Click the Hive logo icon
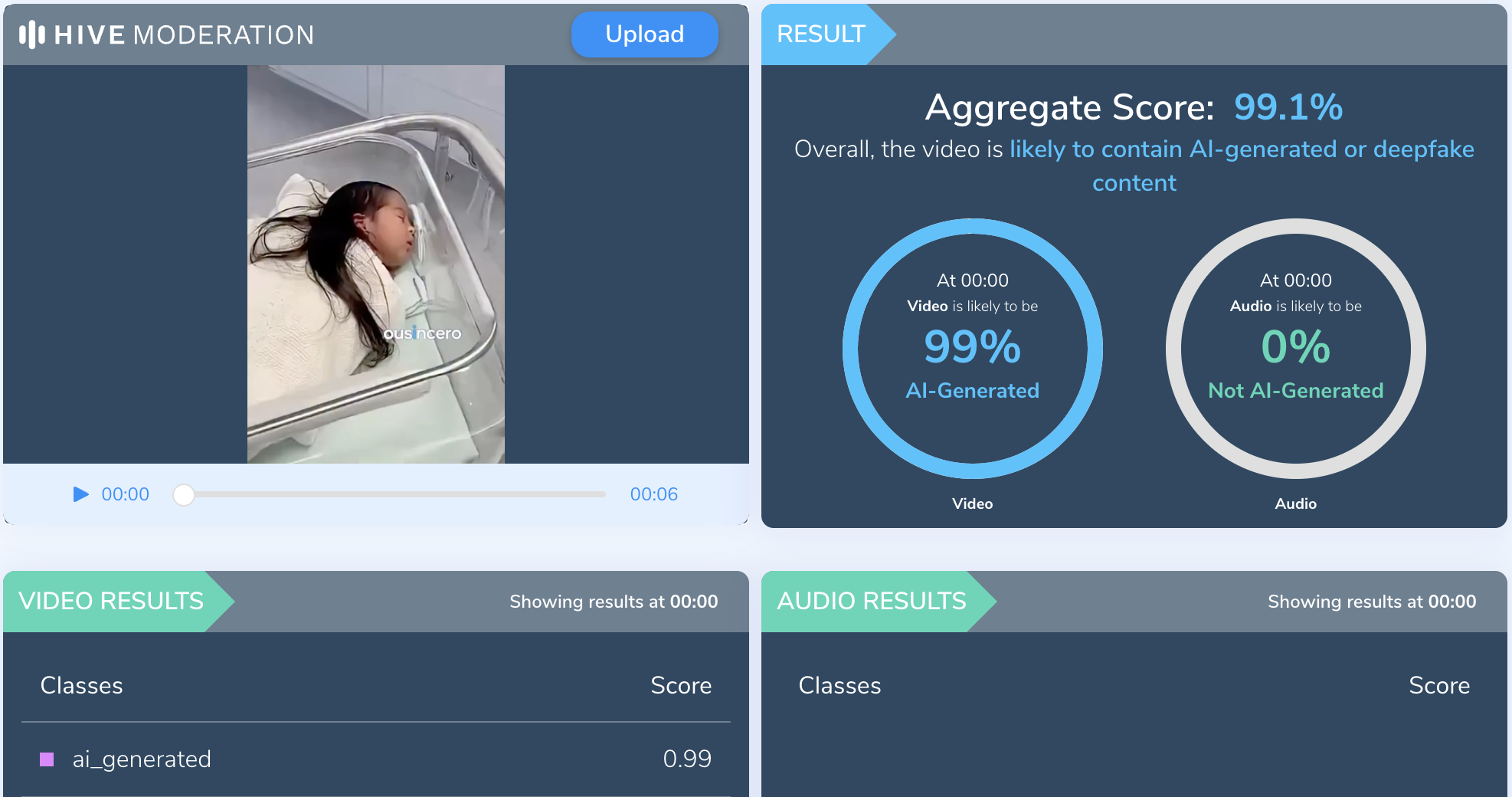This screenshot has height=797, width=1512. pos(31,34)
